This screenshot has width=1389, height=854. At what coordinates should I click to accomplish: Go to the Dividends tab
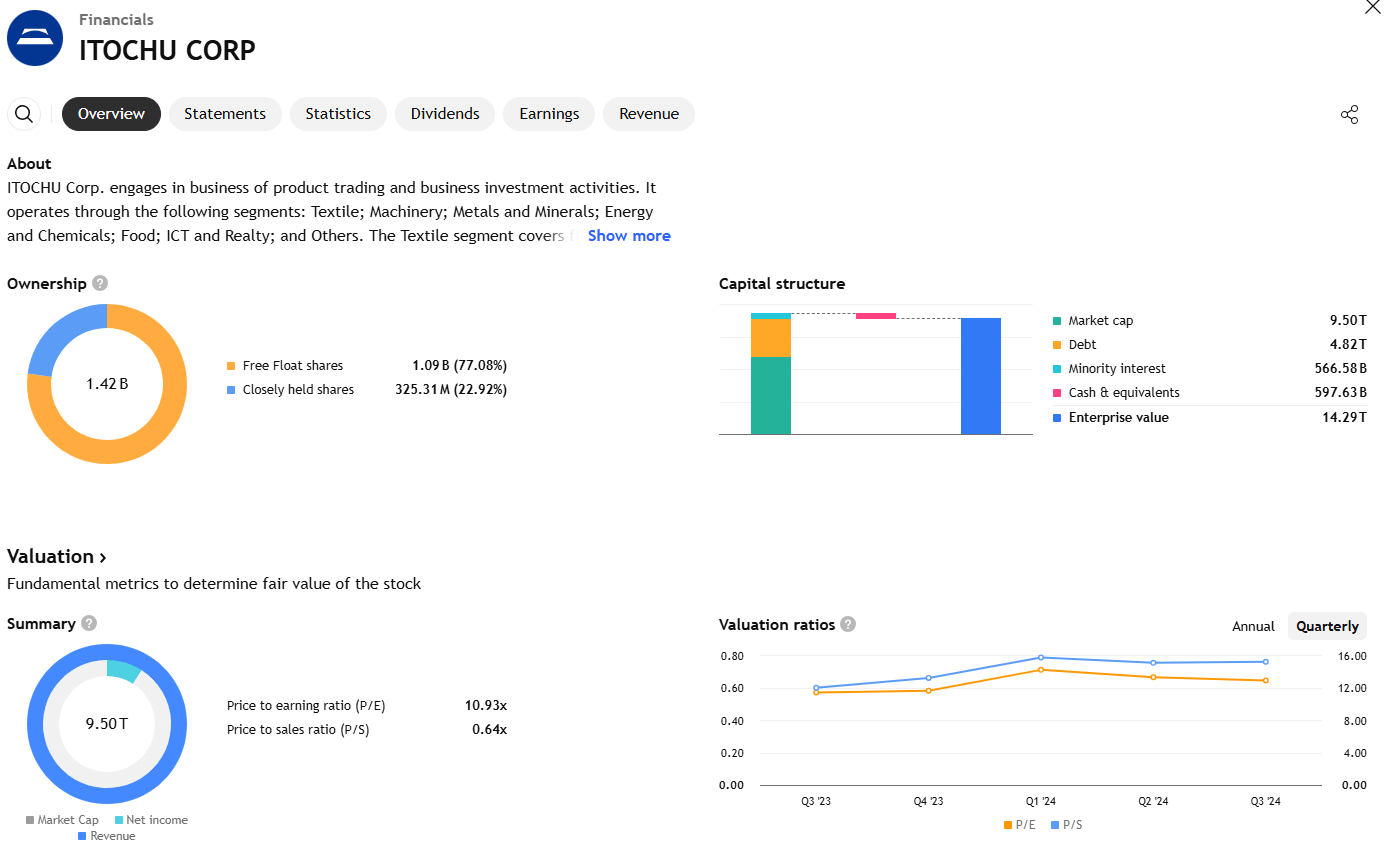coord(445,114)
